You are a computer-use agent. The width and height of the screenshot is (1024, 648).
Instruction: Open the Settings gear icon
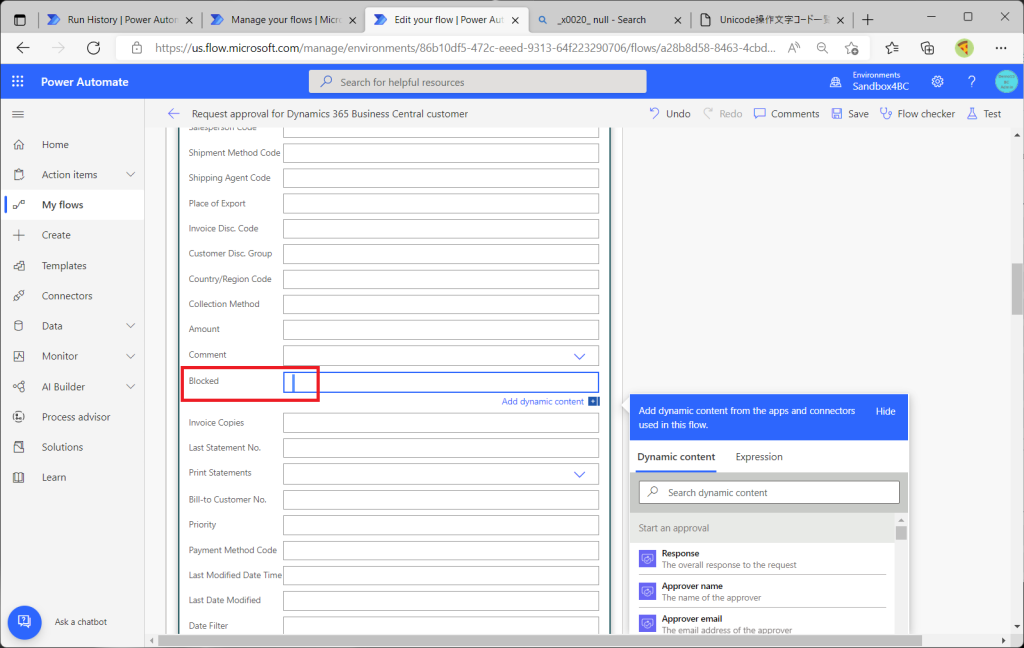(937, 82)
